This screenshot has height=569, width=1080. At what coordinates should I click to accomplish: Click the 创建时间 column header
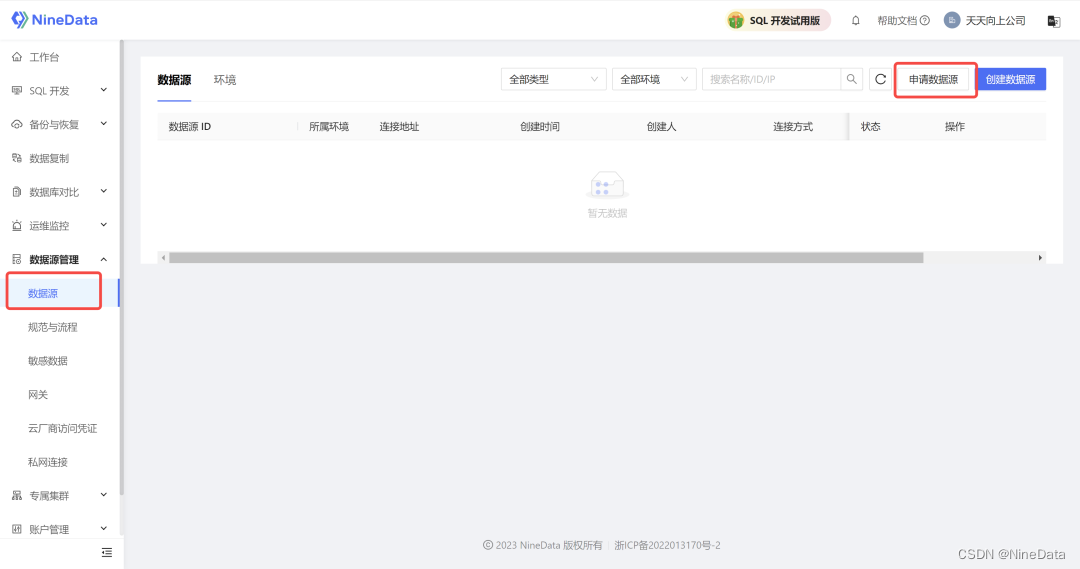[540, 127]
